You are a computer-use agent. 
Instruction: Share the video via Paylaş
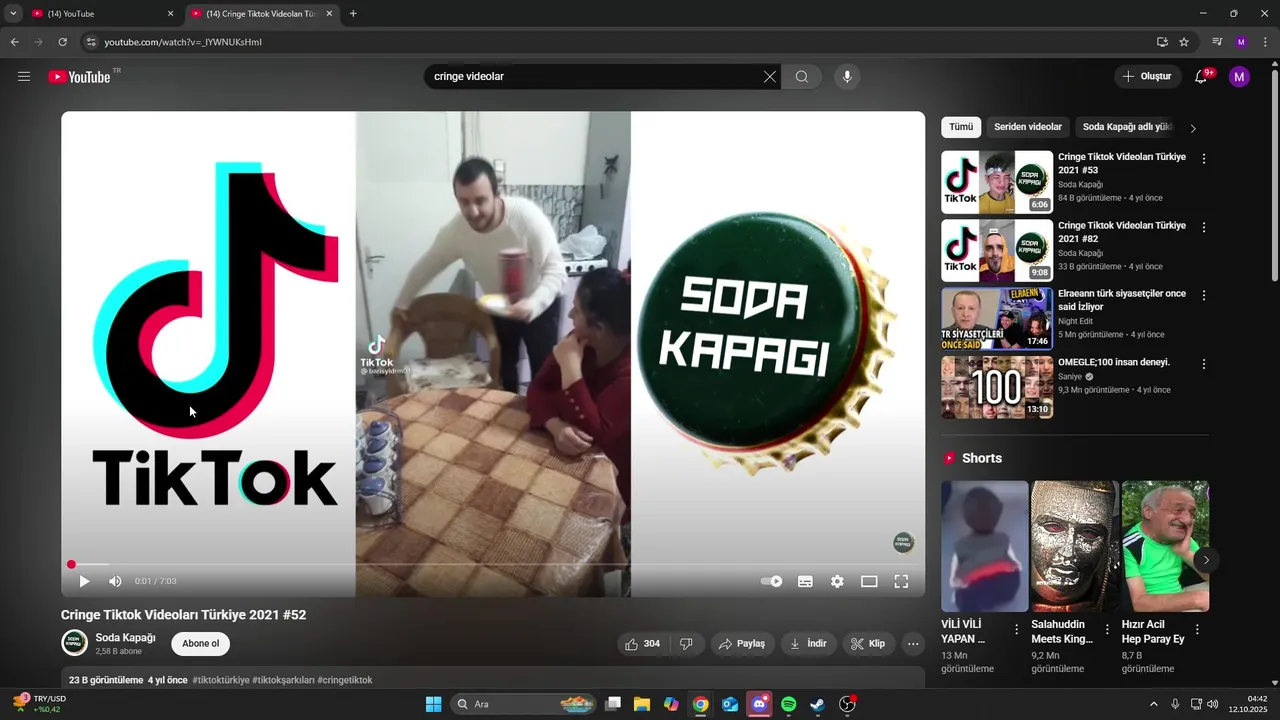click(743, 644)
